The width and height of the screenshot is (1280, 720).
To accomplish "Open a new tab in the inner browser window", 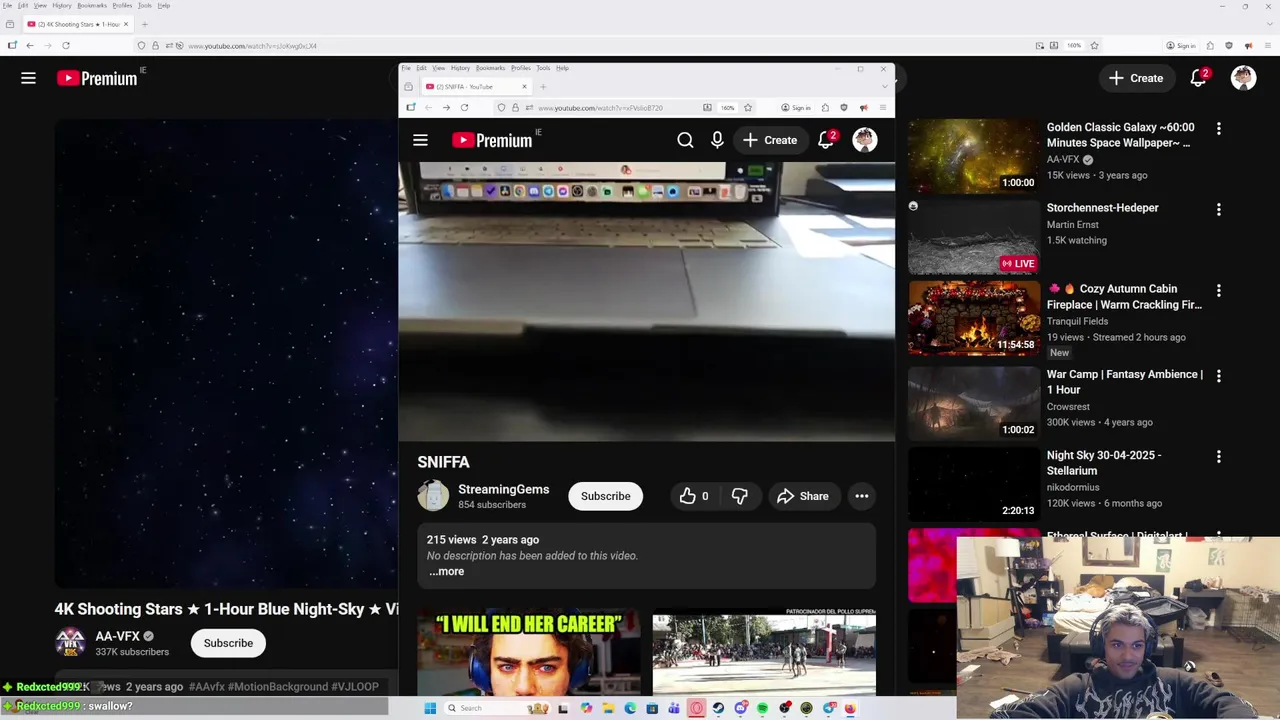I will [x=543, y=87].
